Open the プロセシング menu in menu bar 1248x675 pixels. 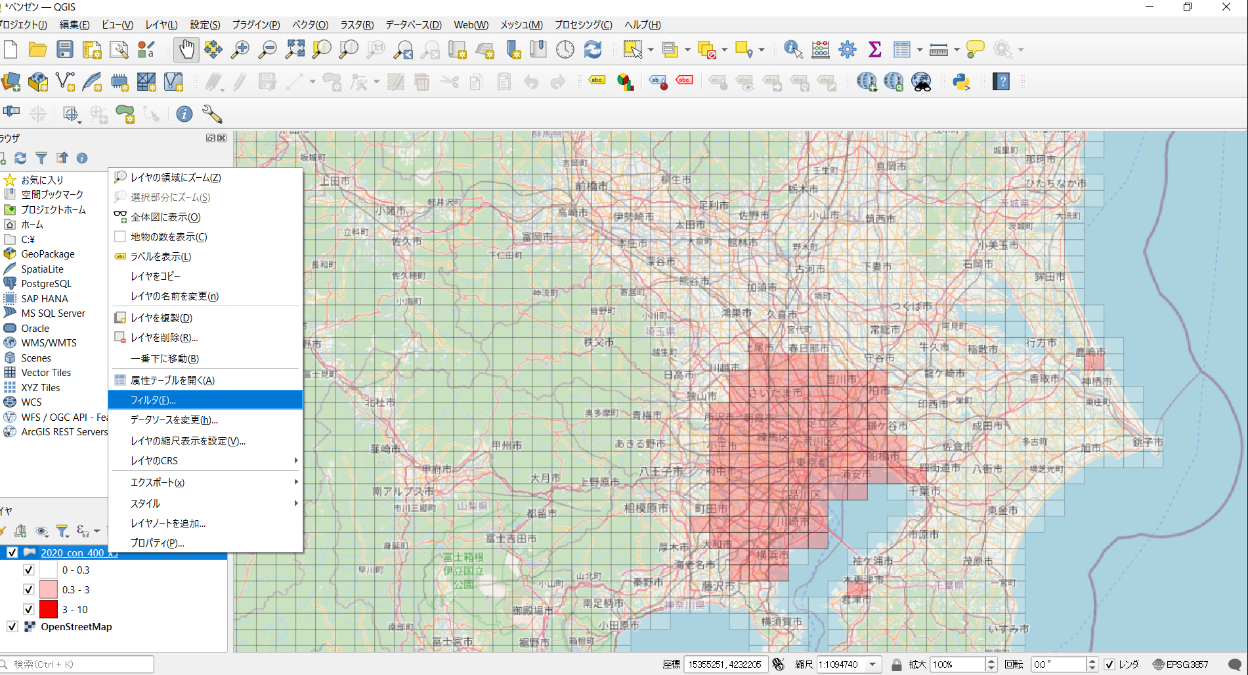(583, 24)
